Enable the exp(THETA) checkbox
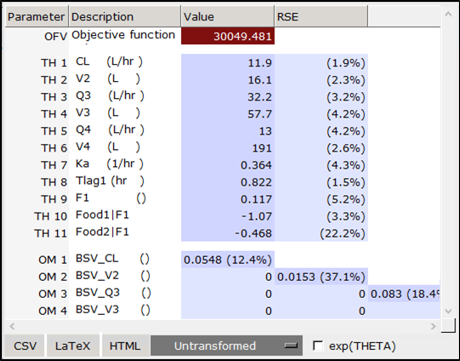Viewport: 460px width, 361px height. 318,346
